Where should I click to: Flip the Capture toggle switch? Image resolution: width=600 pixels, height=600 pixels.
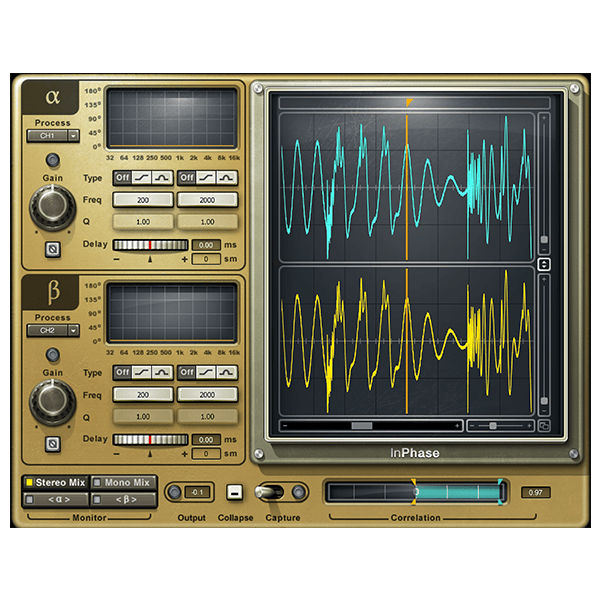point(270,492)
